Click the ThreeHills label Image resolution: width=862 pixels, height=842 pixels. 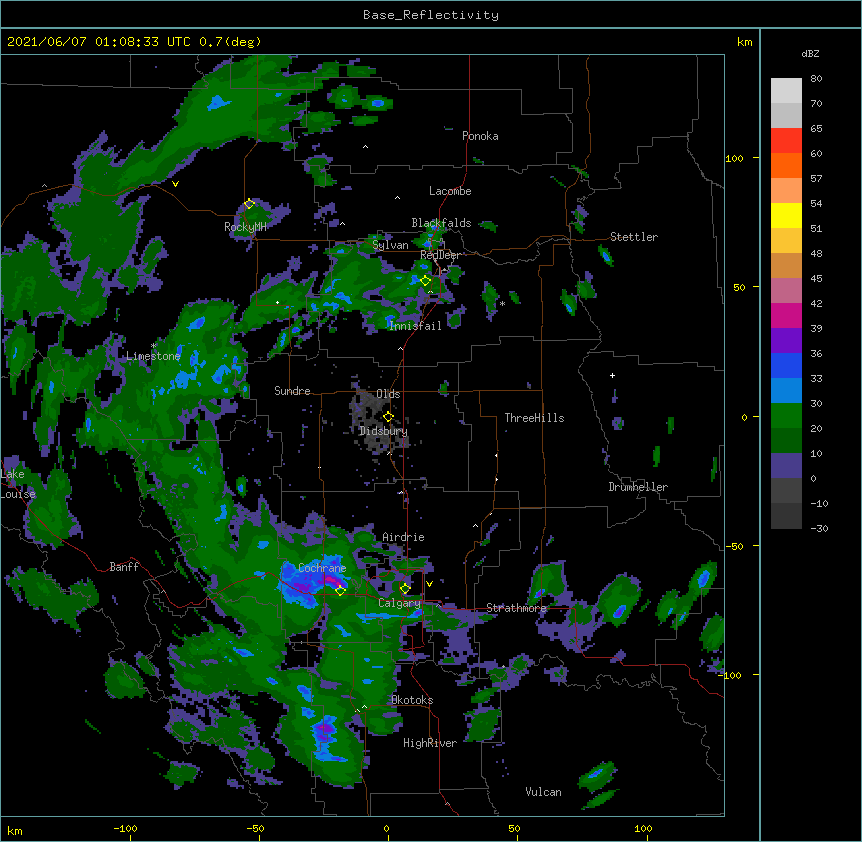(x=534, y=418)
